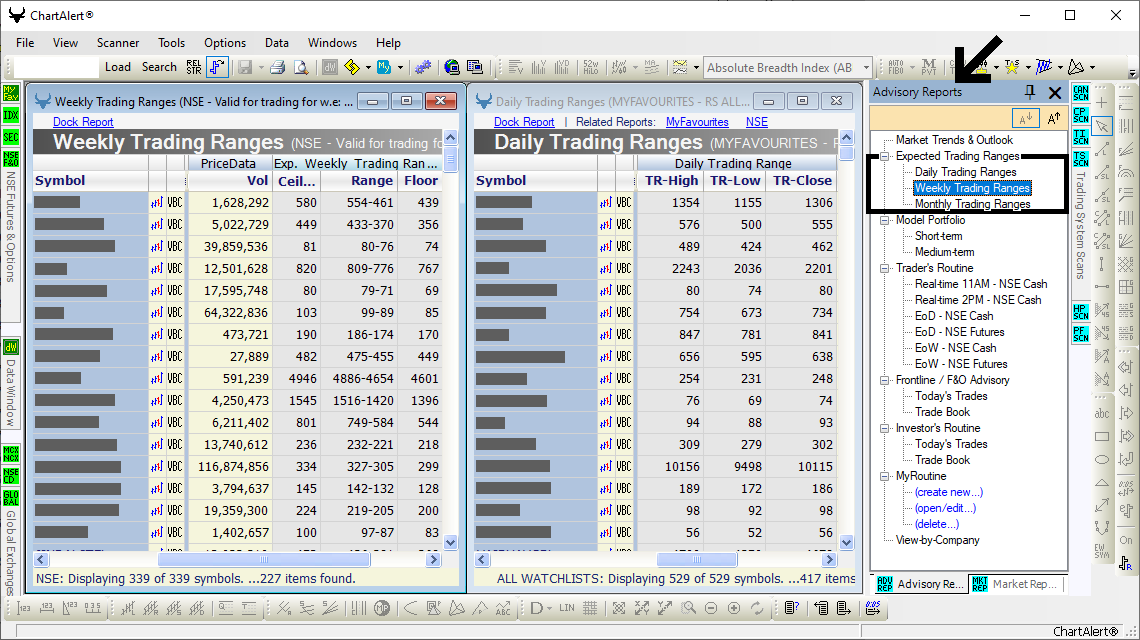Toggle the pin on Advisory Reports panel
Image resolution: width=1140 pixels, height=640 pixels.
1030,92
